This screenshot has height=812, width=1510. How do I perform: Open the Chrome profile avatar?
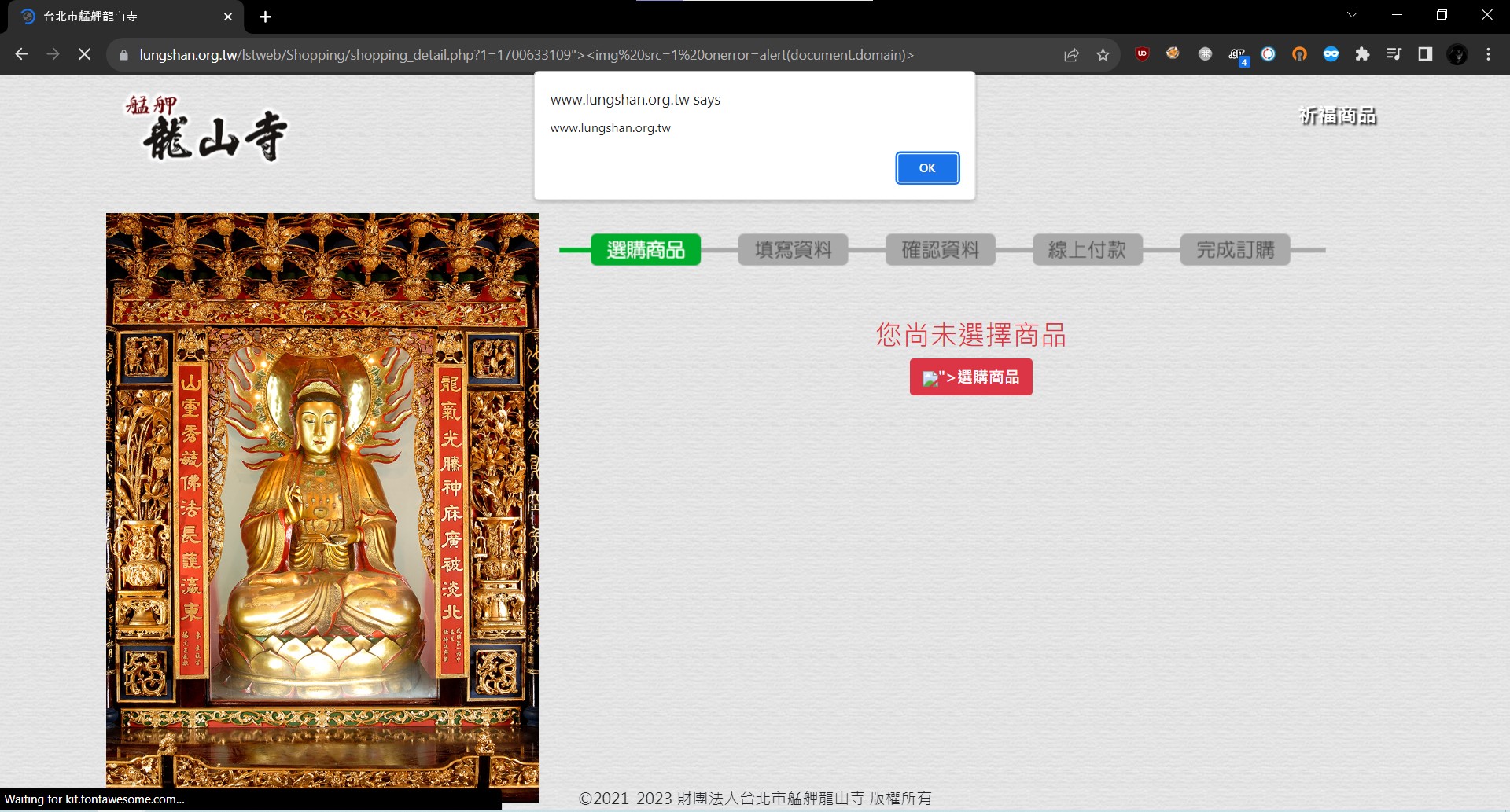pyautogui.click(x=1457, y=54)
